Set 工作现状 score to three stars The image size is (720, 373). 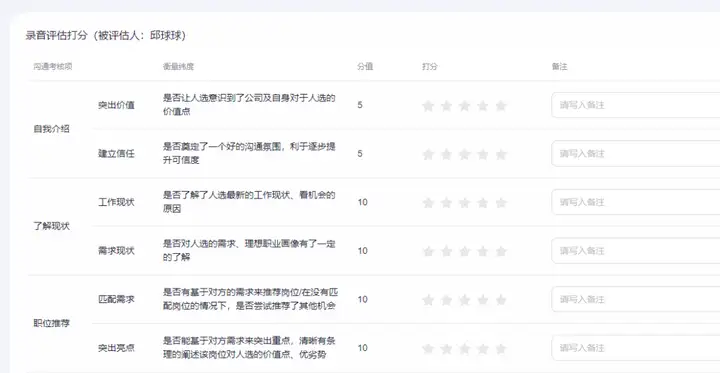click(x=464, y=203)
